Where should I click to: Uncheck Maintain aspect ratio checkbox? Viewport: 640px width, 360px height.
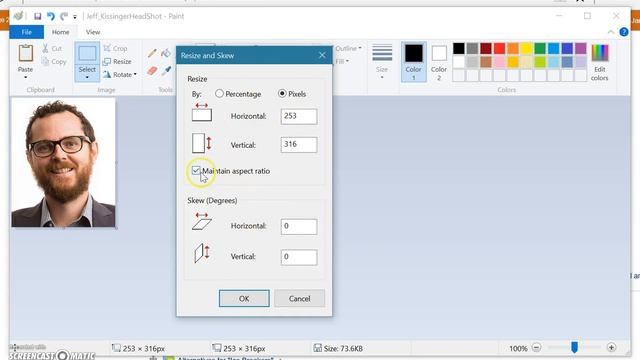[196, 171]
